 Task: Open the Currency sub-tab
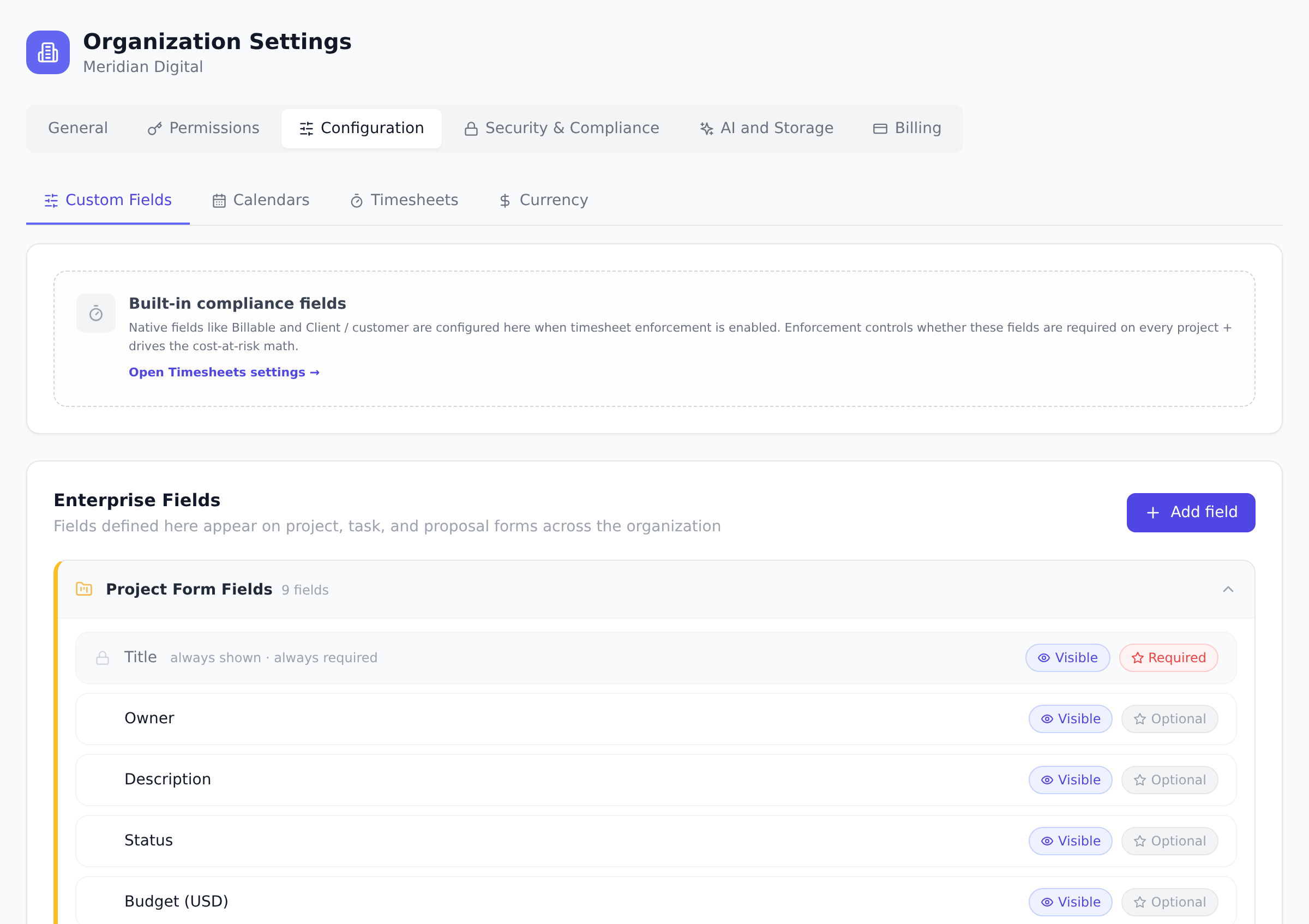tap(543, 201)
